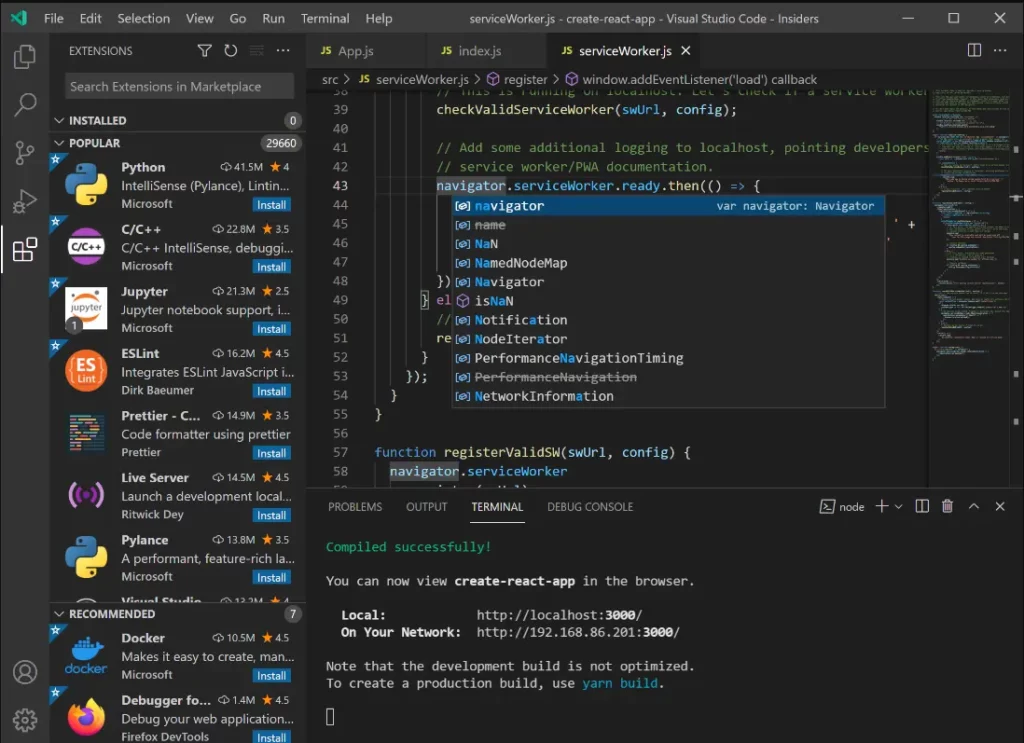The width and height of the screenshot is (1024, 743).
Task: Toggle the editor split layout icon
Action: pos(971,50)
